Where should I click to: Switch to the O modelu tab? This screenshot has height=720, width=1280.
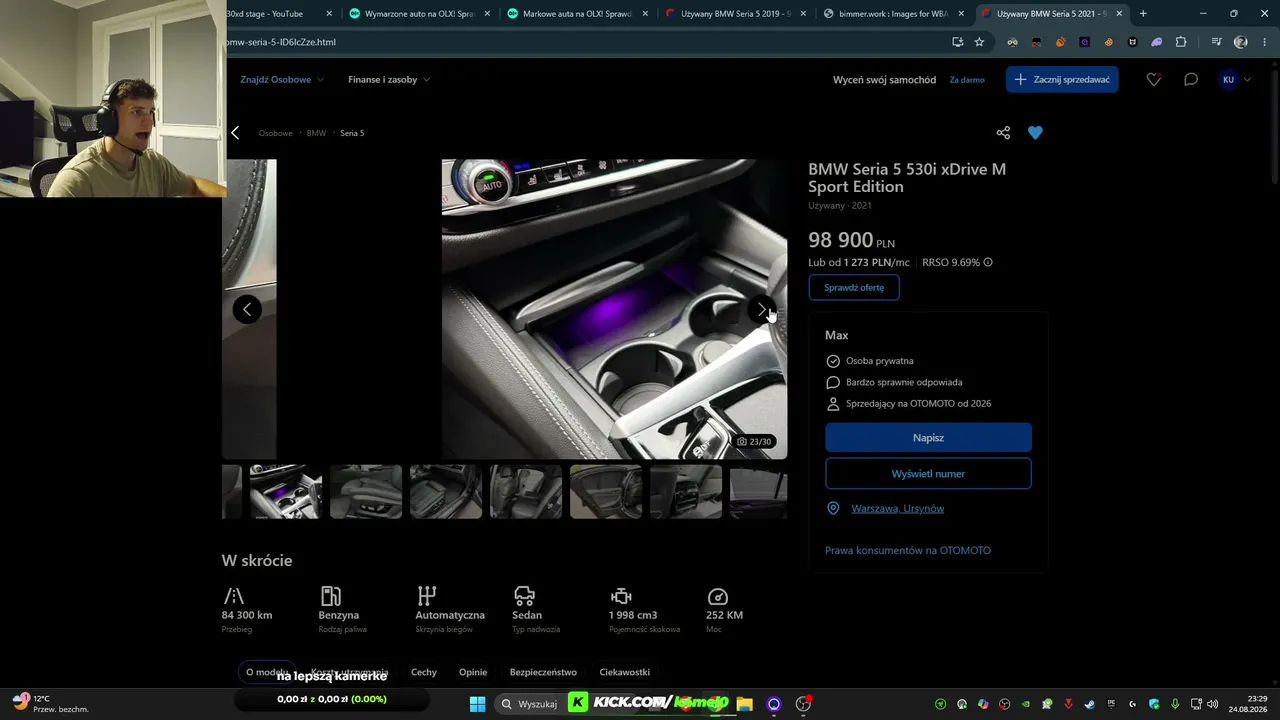(267, 673)
